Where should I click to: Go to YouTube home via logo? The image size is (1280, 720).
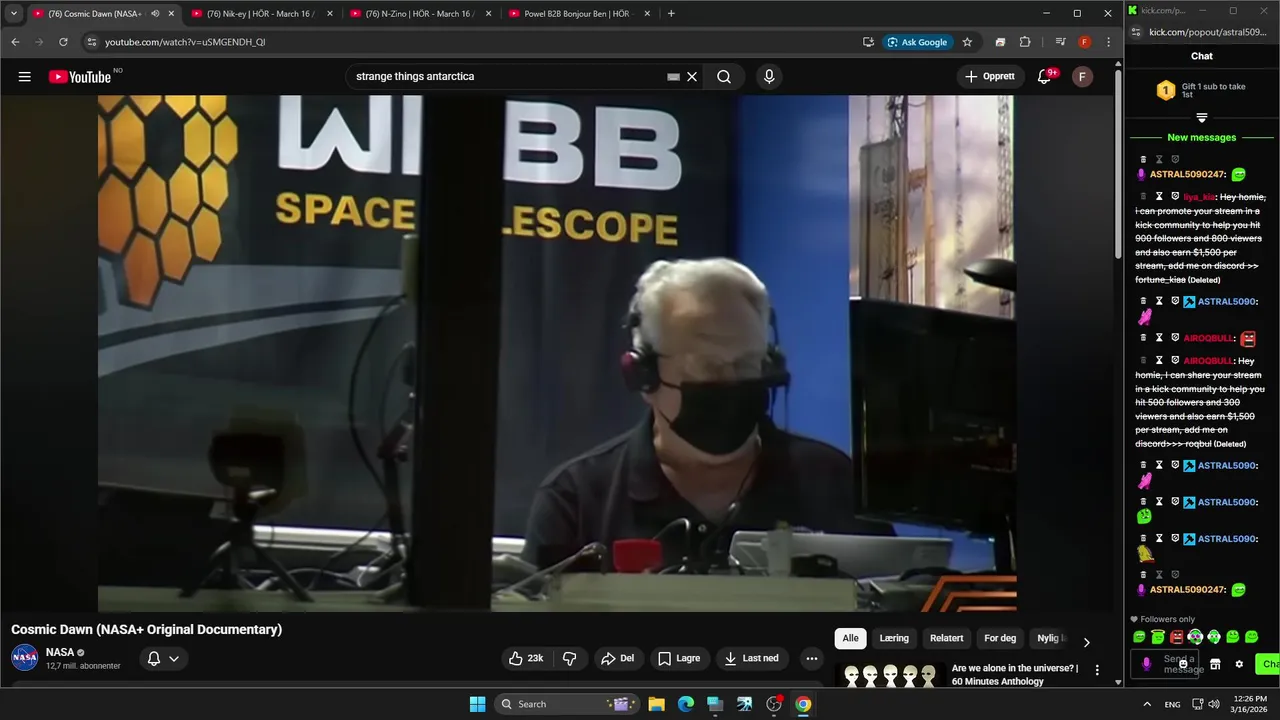(x=80, y=77)
